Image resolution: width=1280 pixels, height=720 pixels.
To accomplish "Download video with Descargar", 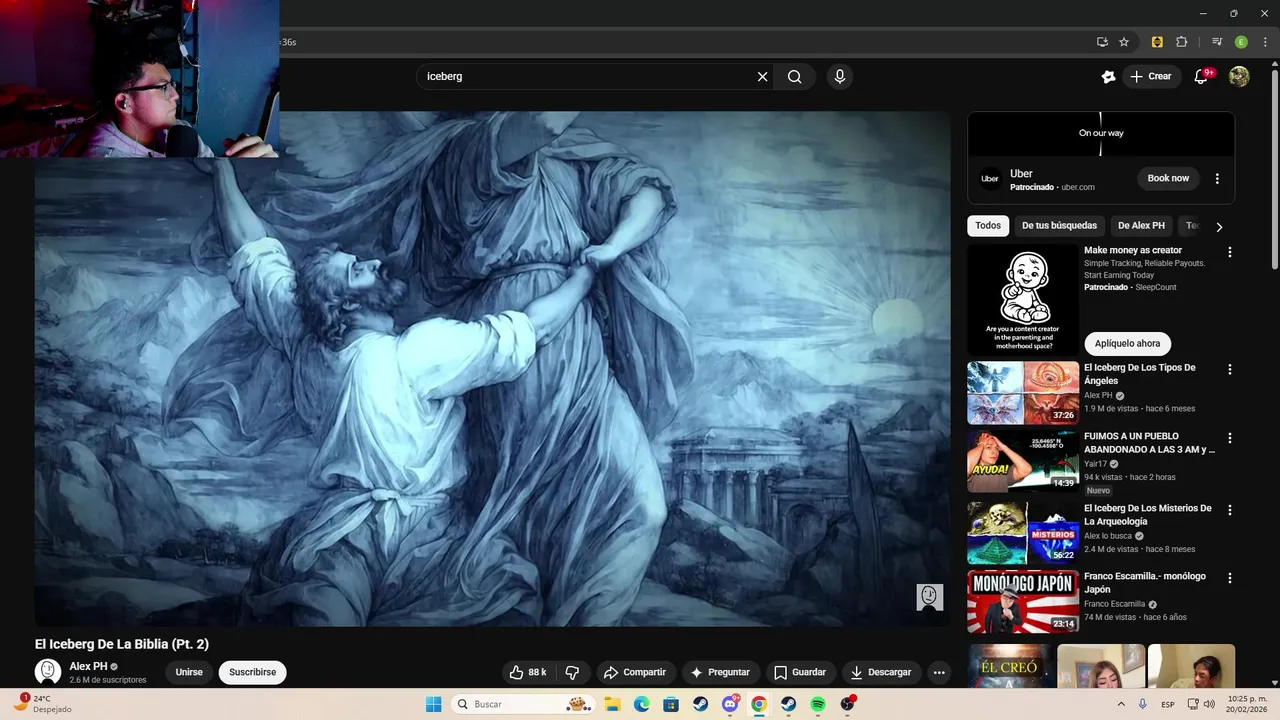I will coord(881,672).
